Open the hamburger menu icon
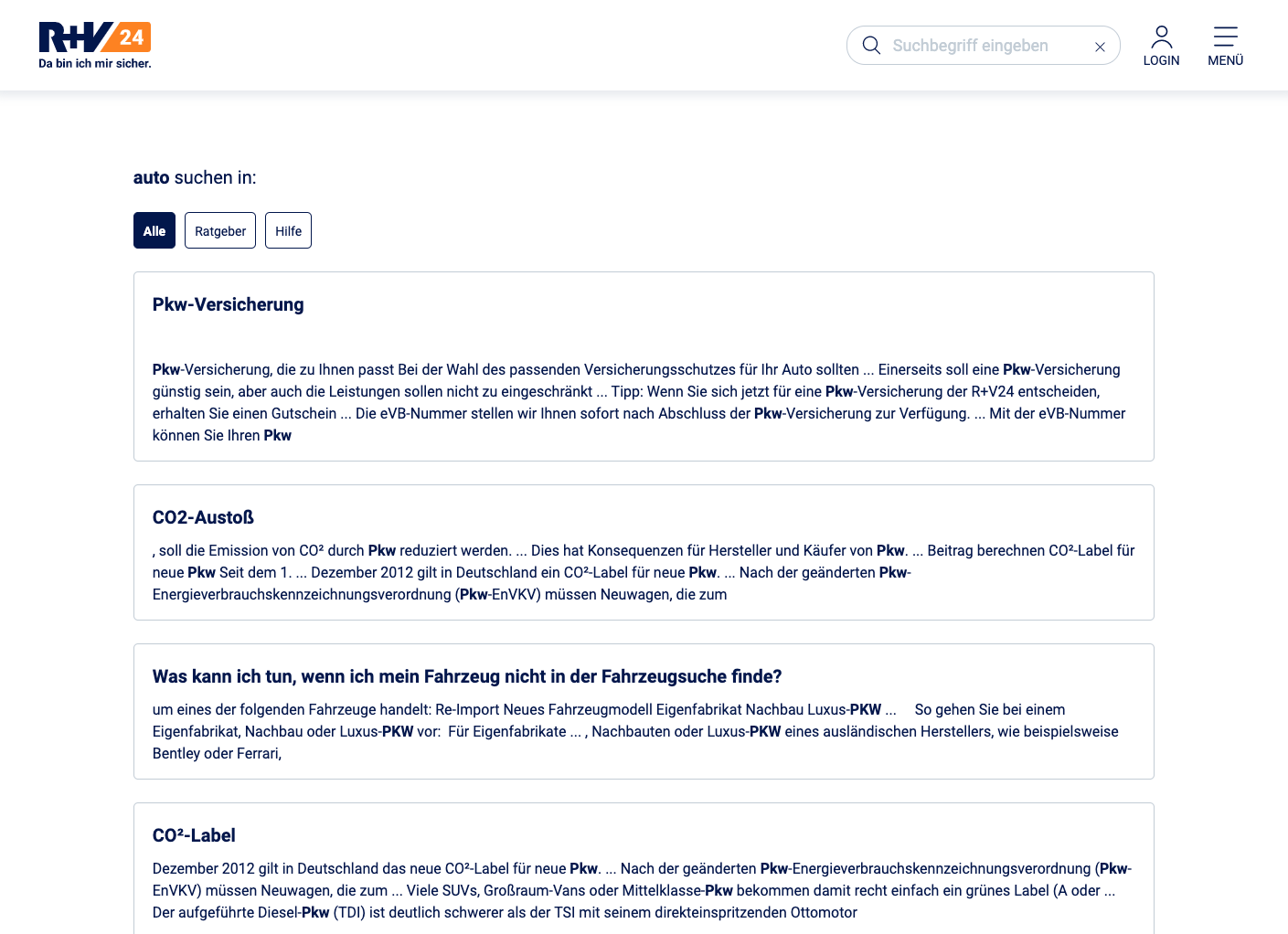Screen dimensions: 1288x934 tap(1225, 37)
